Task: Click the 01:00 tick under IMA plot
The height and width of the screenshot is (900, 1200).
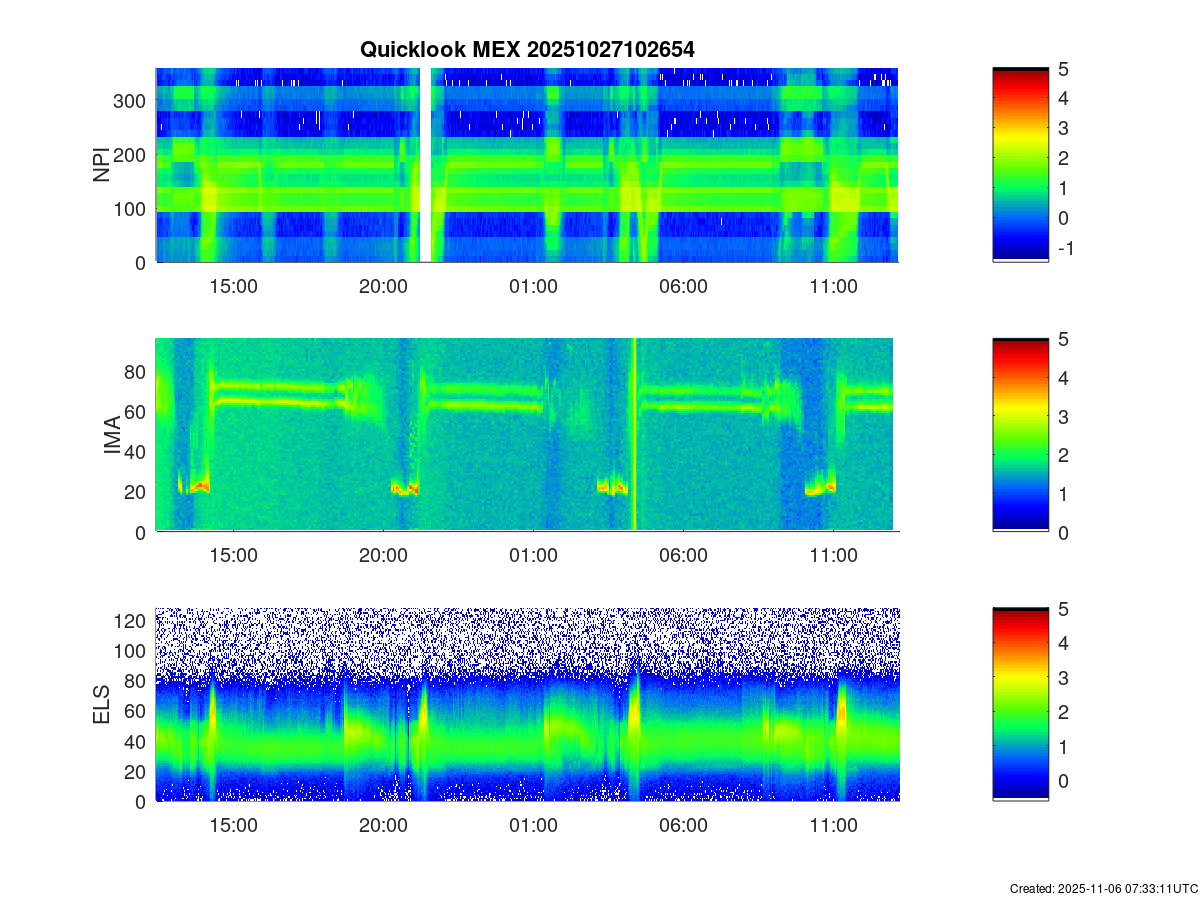Action: pyautogui.click(x=533, y=556)
